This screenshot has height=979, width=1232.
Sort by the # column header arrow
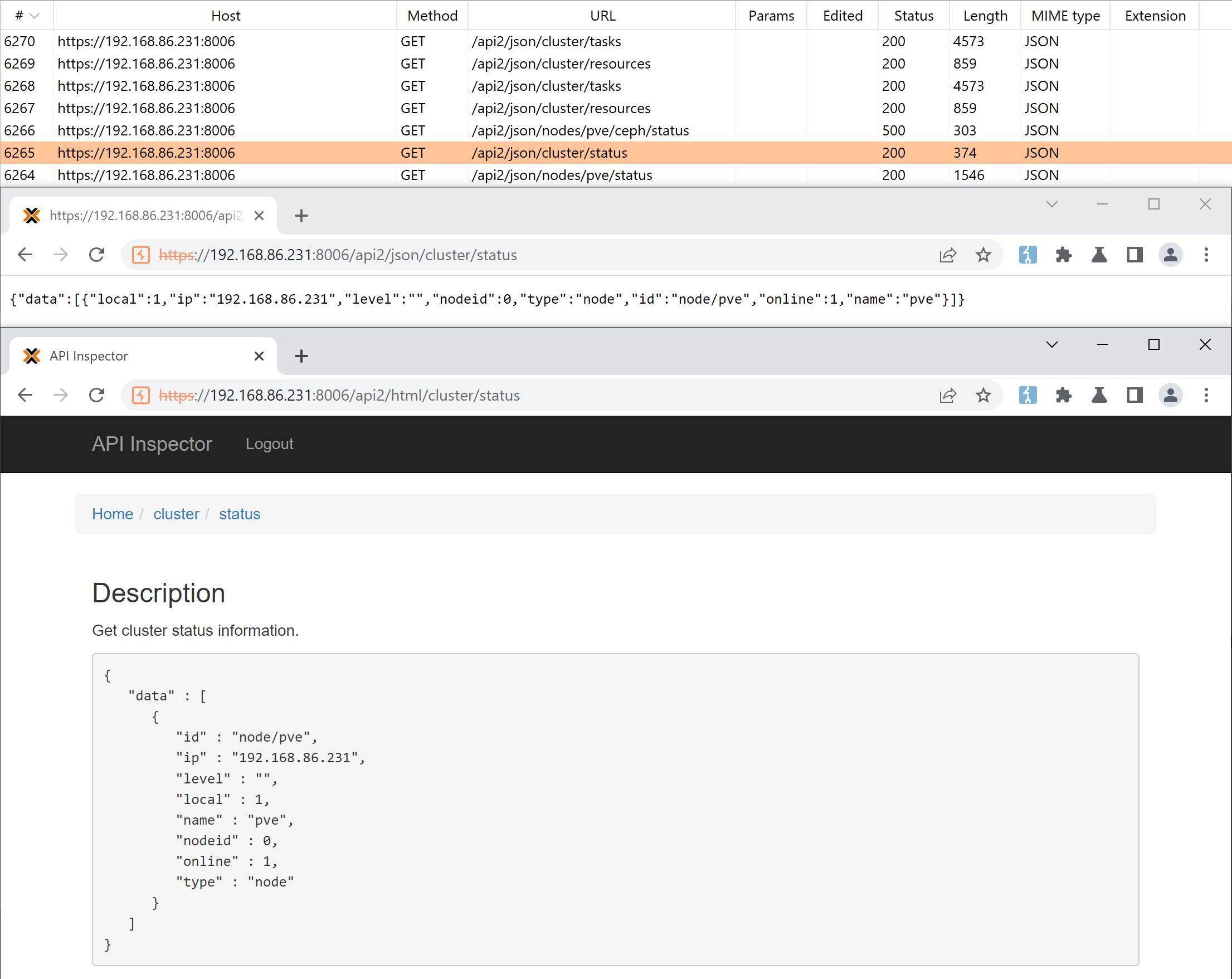[x=34, y=16]
